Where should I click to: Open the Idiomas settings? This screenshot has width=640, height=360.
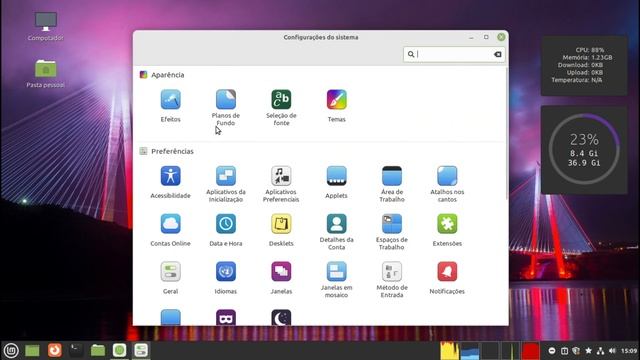226,278
